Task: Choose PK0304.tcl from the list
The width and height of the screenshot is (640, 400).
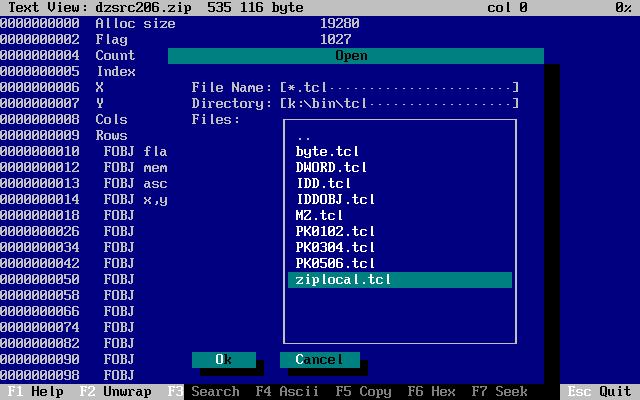Action: point(335,247)
